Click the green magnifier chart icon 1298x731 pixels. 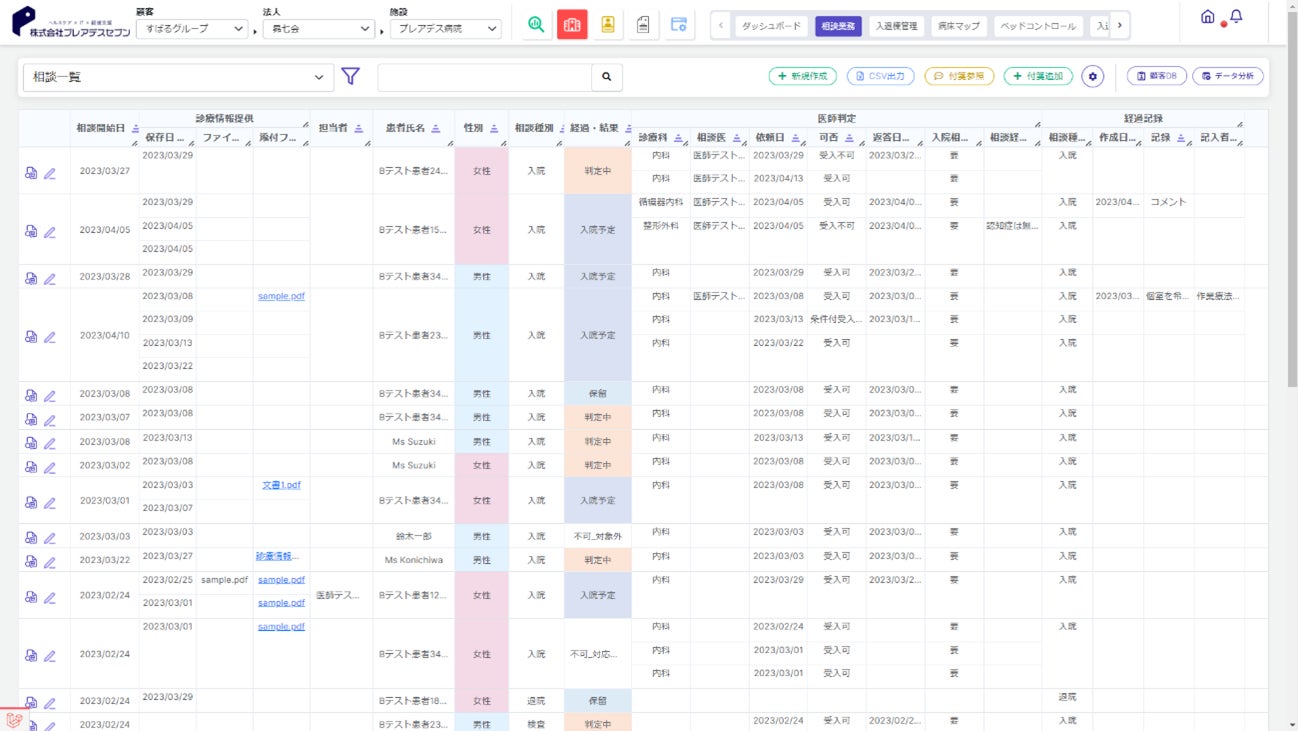(x=537, y=25)
